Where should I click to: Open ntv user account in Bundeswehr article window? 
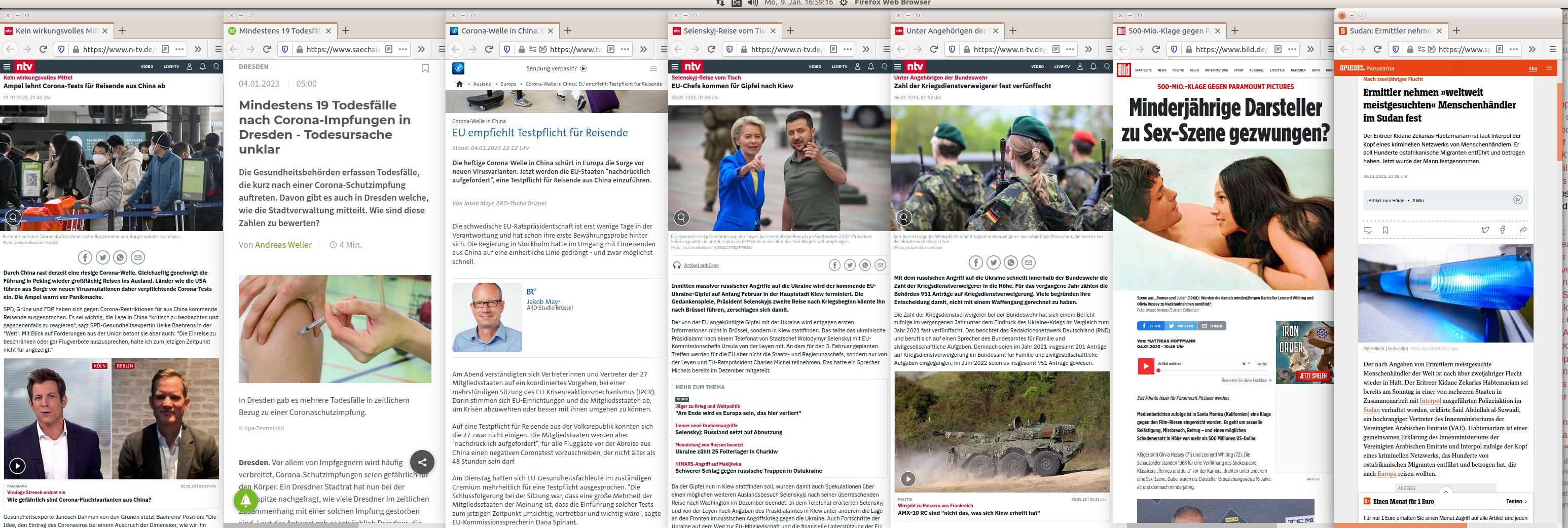[1080, 66]
